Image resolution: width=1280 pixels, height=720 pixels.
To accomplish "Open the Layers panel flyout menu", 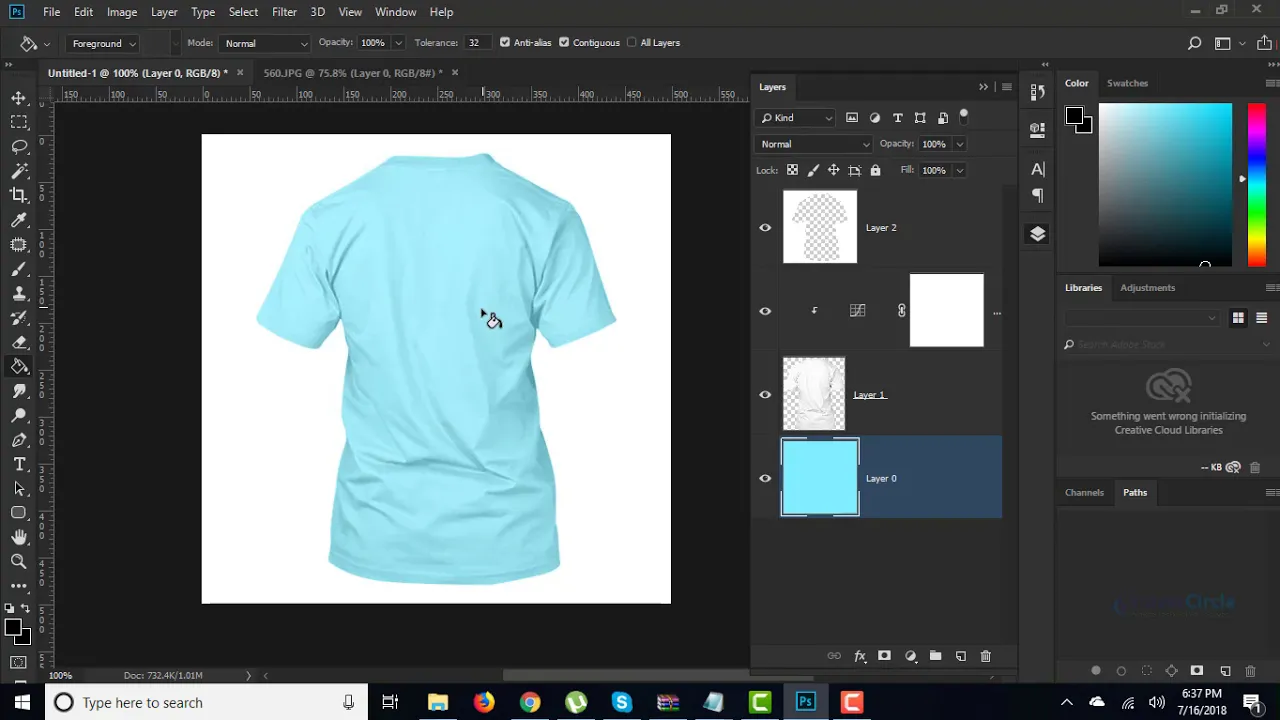I will click(1006, 87).
